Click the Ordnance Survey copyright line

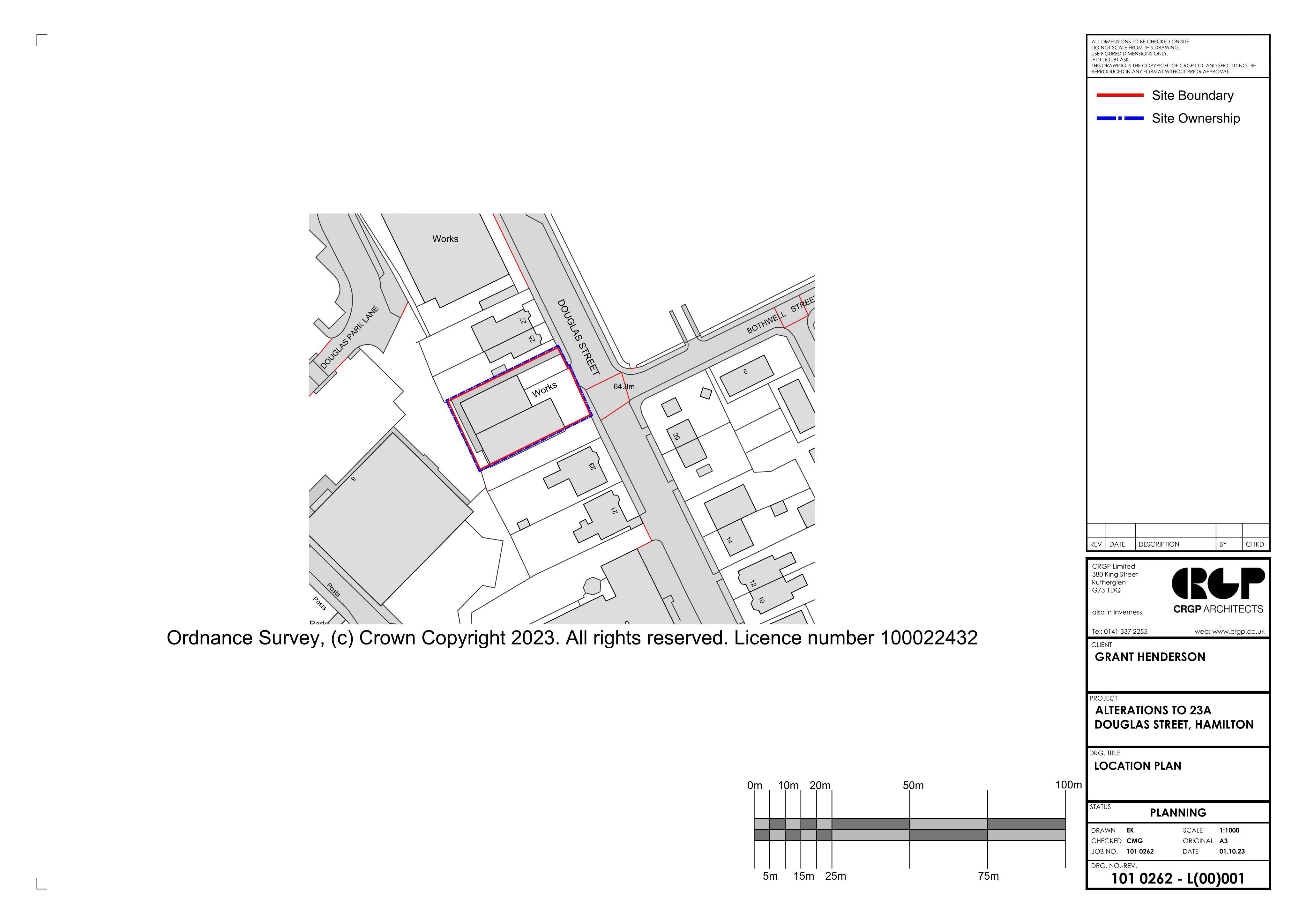572,637
